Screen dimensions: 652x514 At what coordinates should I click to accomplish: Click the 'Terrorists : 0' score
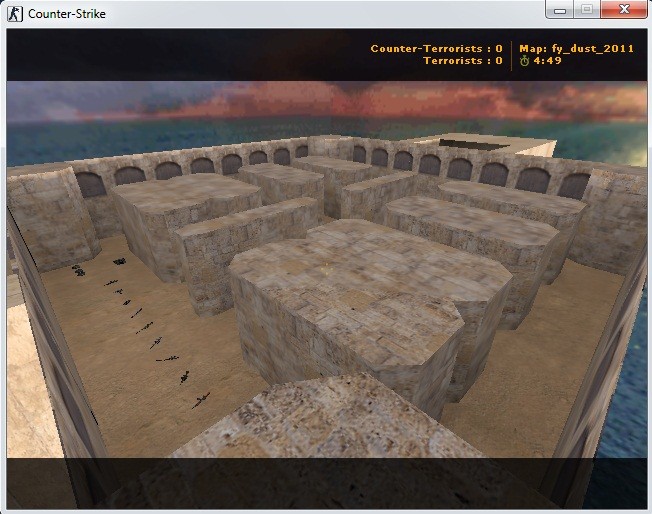click(x=463, y=61)
